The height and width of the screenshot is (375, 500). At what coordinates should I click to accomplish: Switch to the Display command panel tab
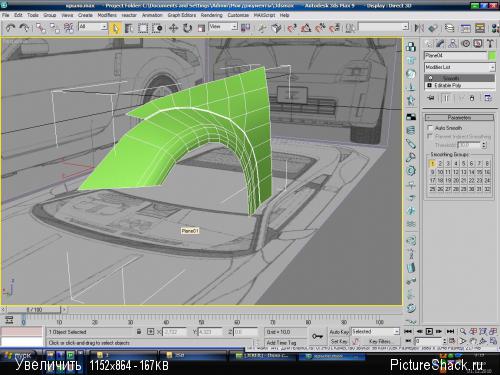click(478, 44)
